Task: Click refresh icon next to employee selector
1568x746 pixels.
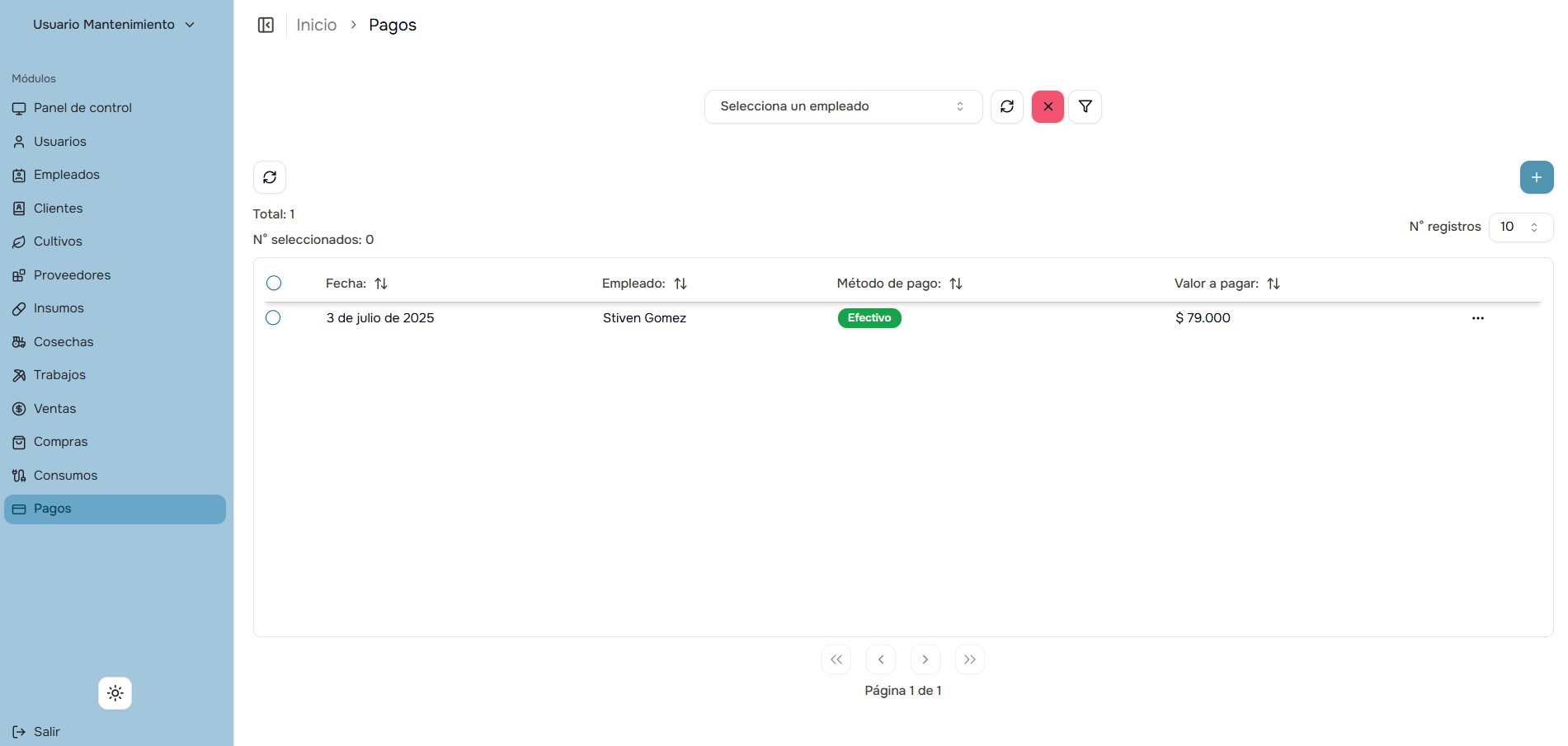Action: click(x=1007, y=106)
